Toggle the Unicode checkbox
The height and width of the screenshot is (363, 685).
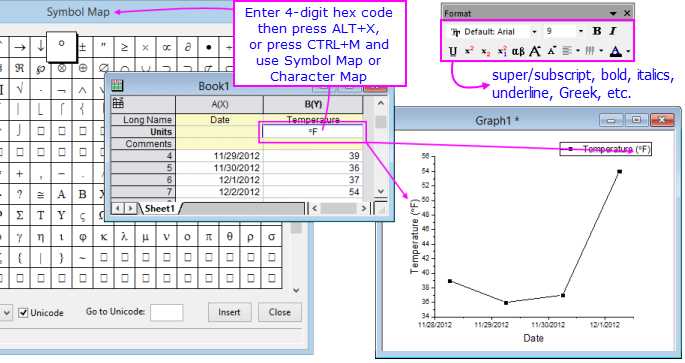(23, 313)
